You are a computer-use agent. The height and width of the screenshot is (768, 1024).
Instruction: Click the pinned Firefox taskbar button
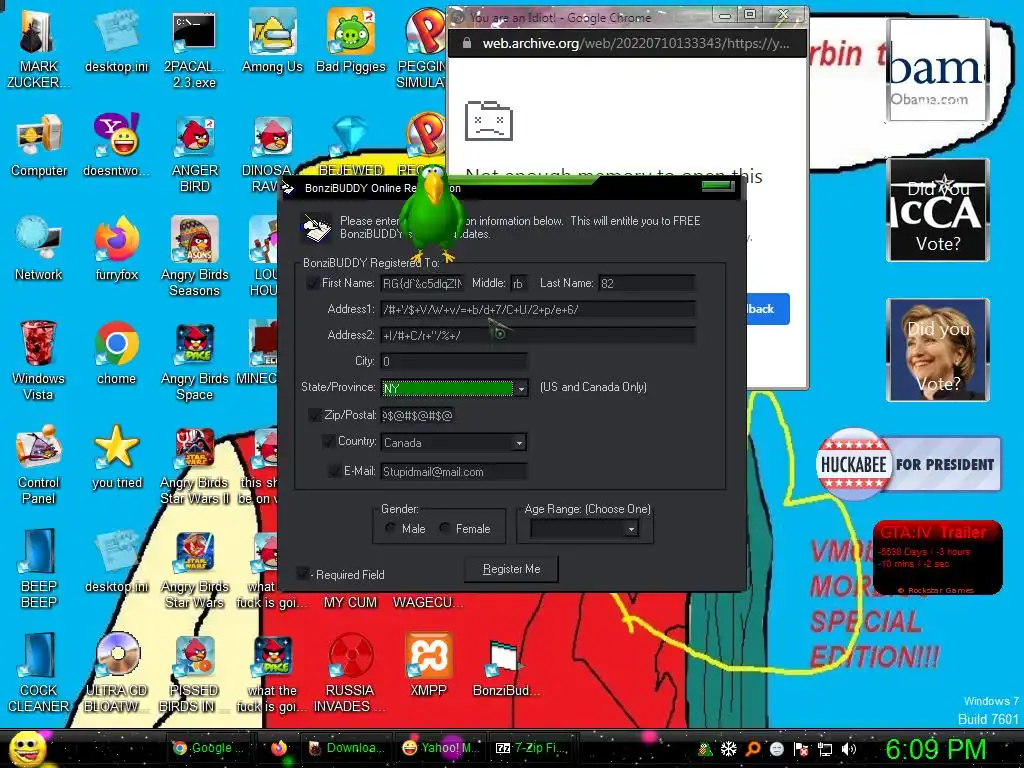[279, 748]
